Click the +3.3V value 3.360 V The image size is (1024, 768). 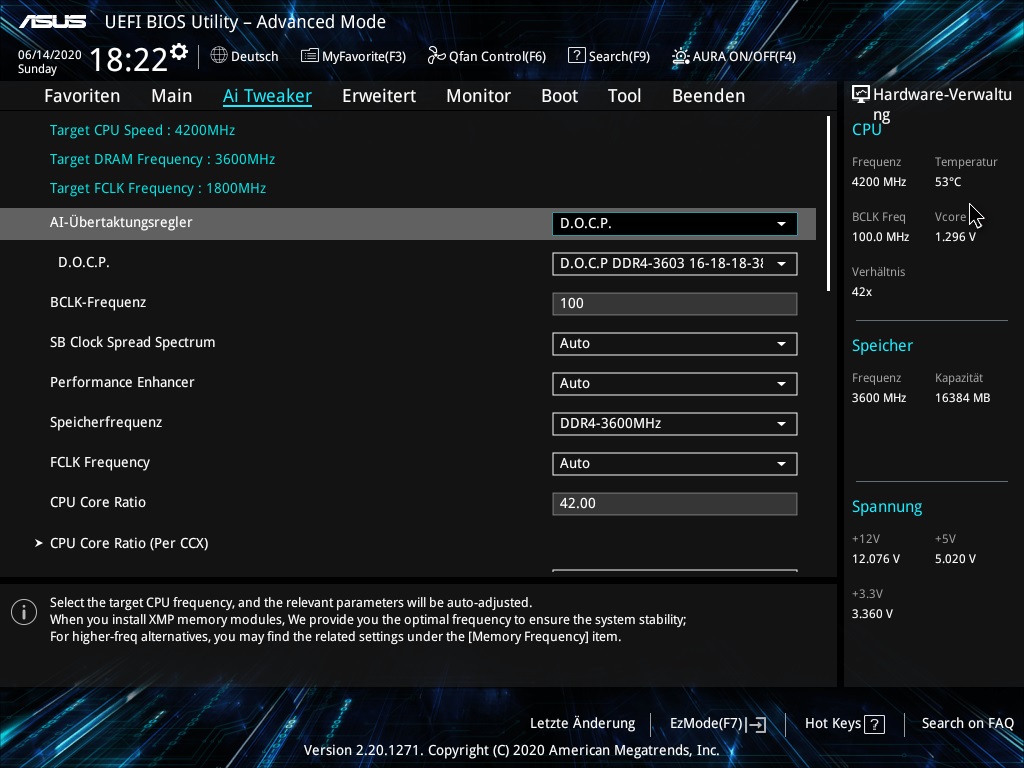tap(872, 614)
